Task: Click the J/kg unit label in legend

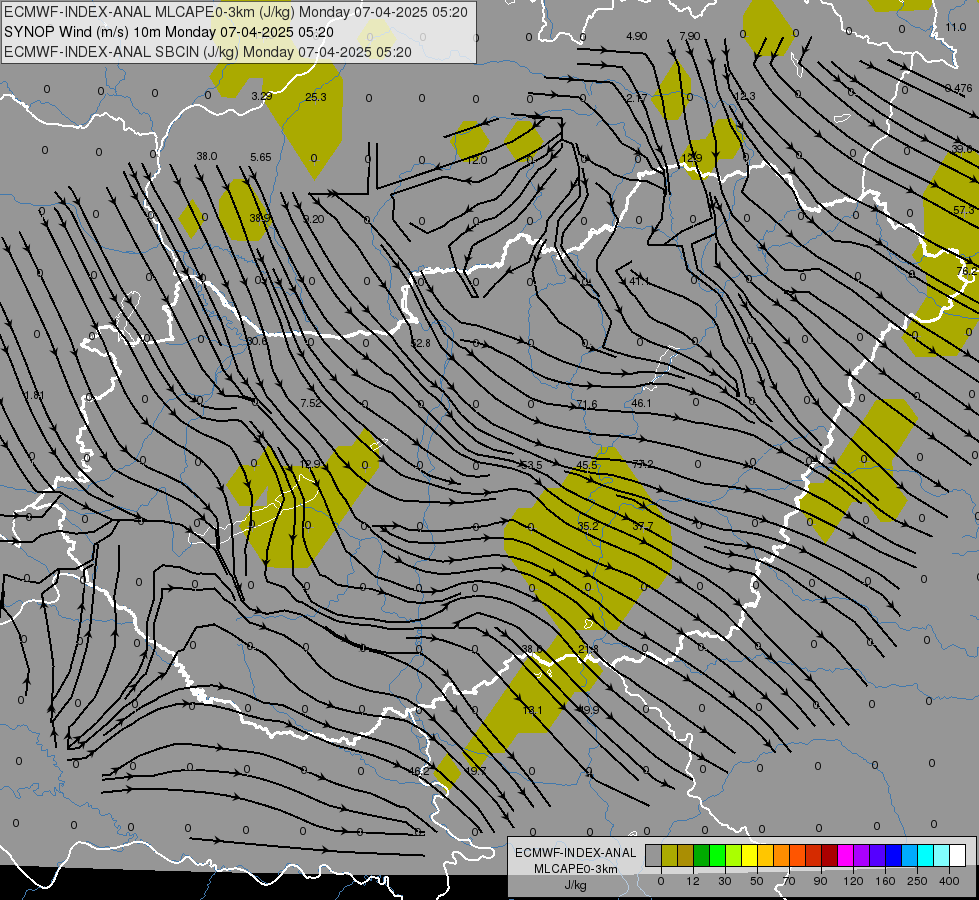Action: [576, 885]
